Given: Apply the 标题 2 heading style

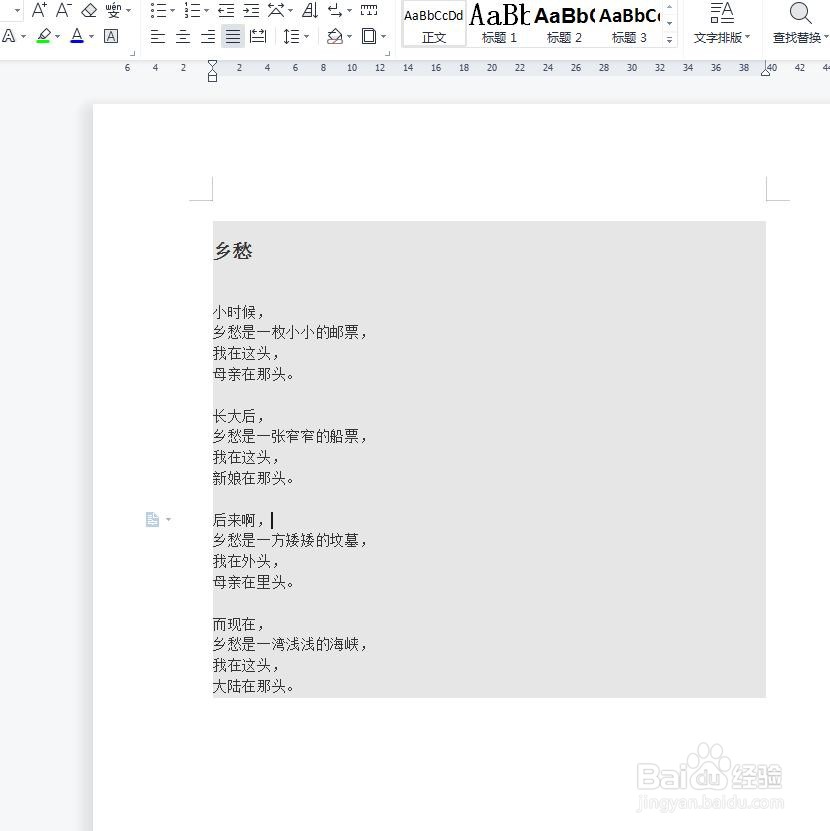Looking at the screenshot, I should [x=564, y=23].
